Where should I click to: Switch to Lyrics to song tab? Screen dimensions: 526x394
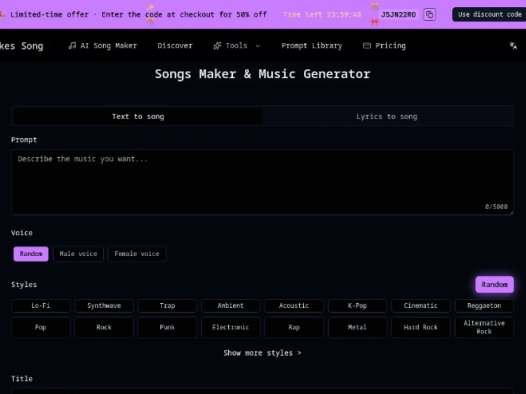(387, 116)
